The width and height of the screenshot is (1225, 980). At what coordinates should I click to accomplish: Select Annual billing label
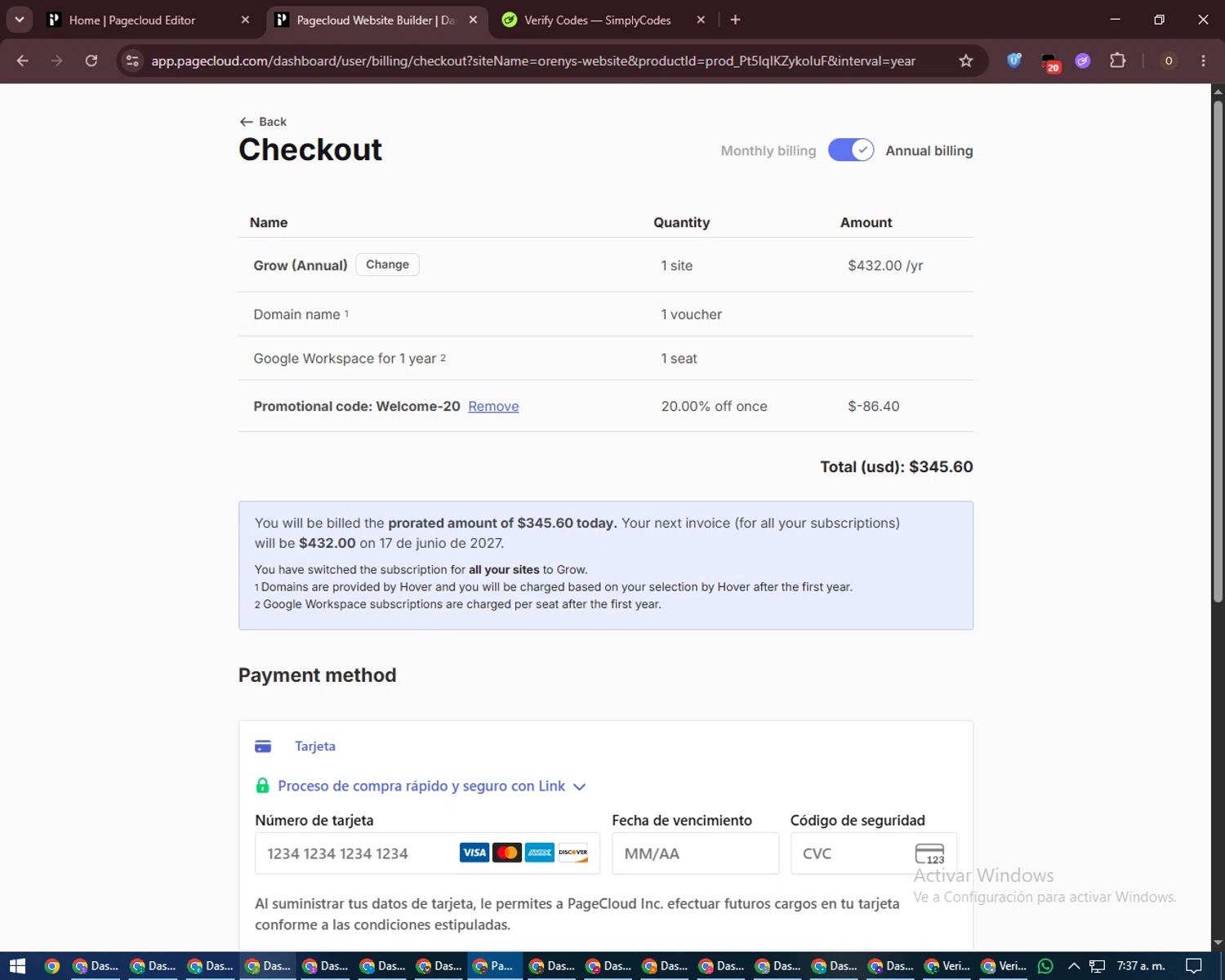click(929, 151)
